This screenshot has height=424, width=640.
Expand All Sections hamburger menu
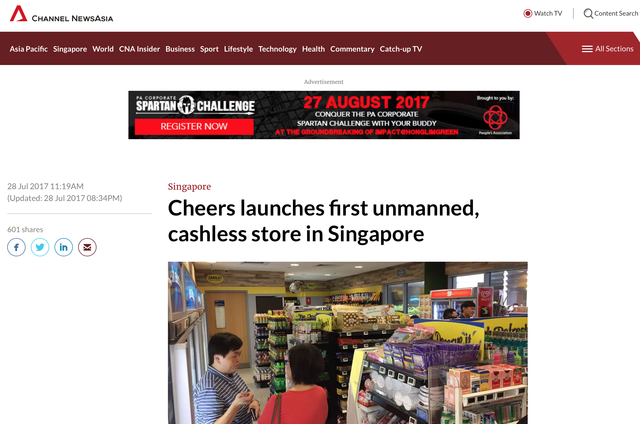[x=587, y=49]
